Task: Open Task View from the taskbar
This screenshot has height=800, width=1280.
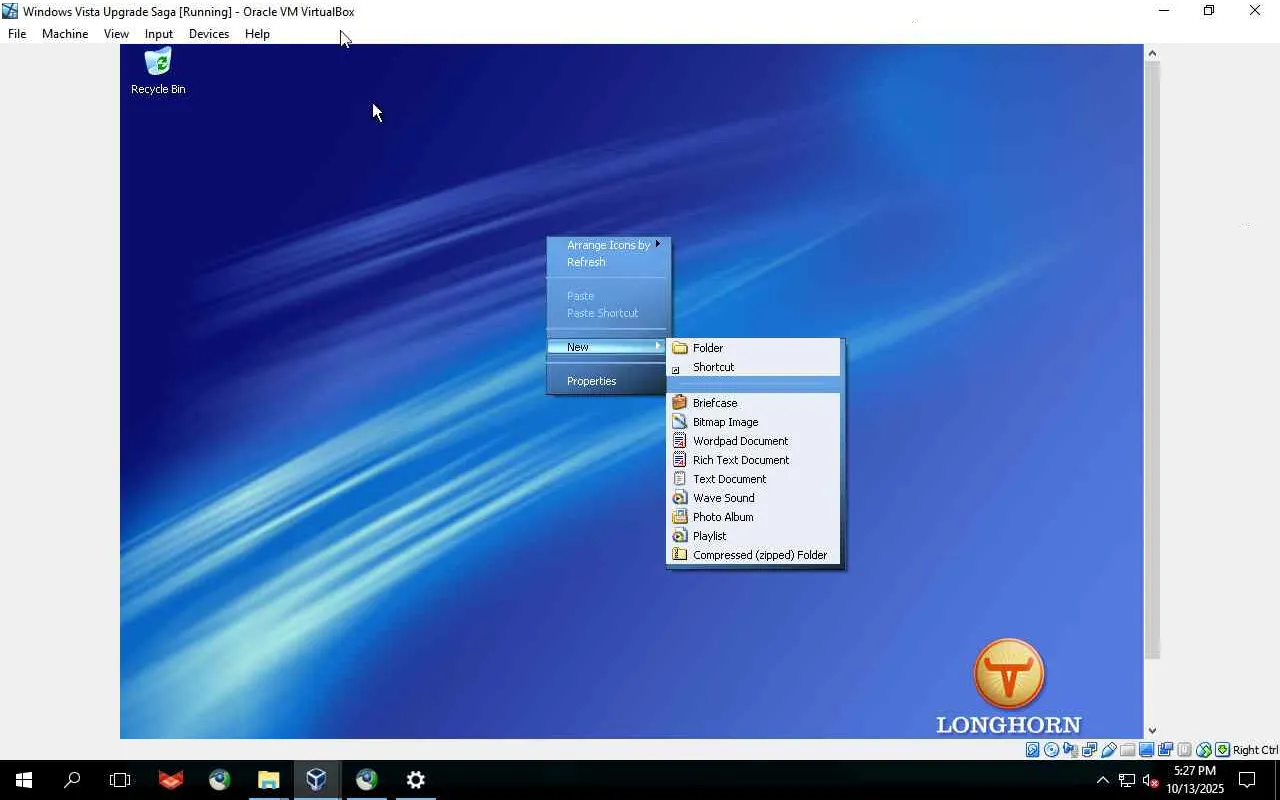Action: click(x=120, y=780)
